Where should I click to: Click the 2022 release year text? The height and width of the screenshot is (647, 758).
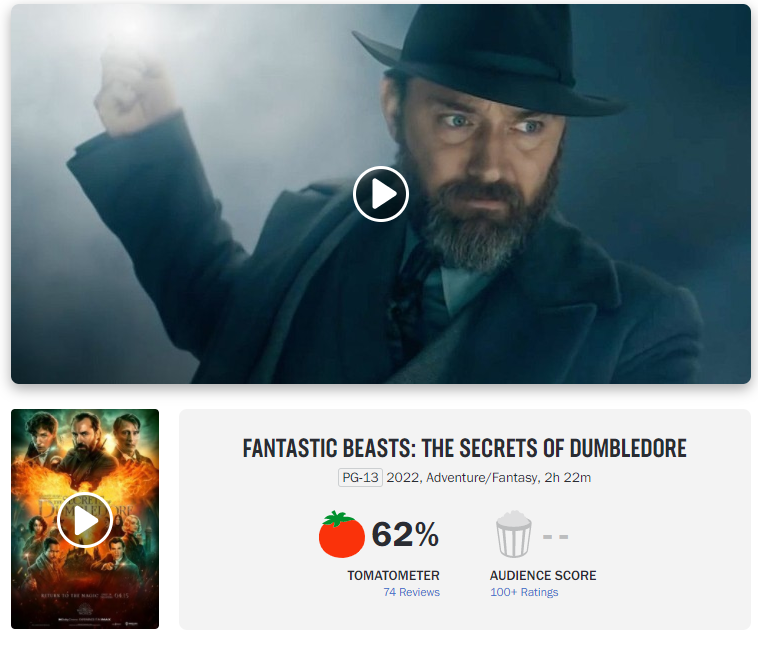tap(403, 478)
